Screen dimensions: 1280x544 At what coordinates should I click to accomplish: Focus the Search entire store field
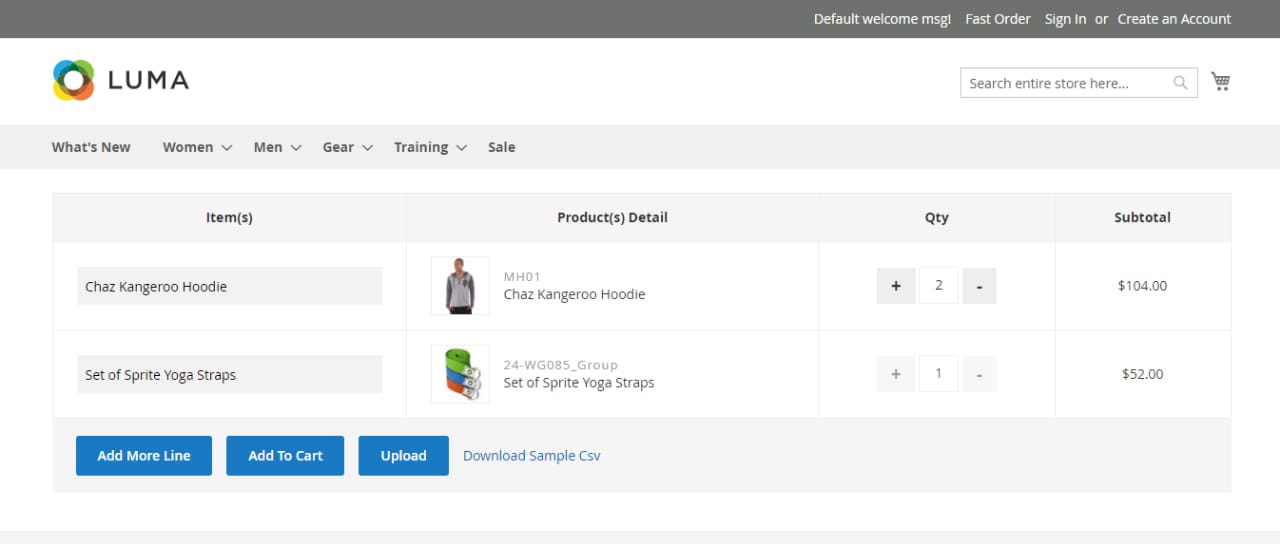1065,83
